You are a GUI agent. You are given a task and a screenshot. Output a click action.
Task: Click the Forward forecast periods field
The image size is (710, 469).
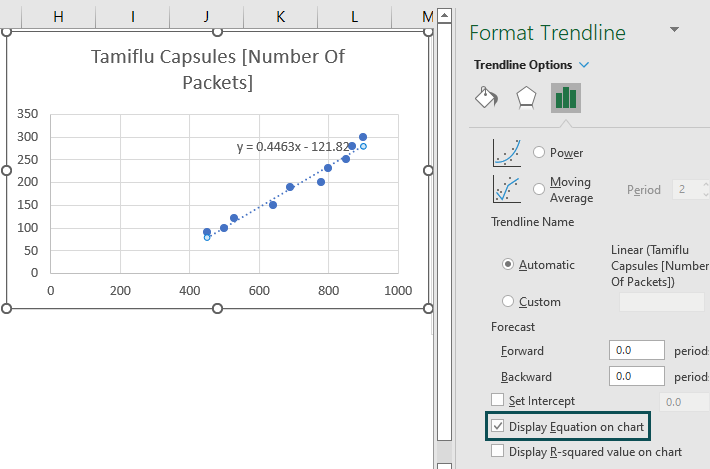point(637,350)
